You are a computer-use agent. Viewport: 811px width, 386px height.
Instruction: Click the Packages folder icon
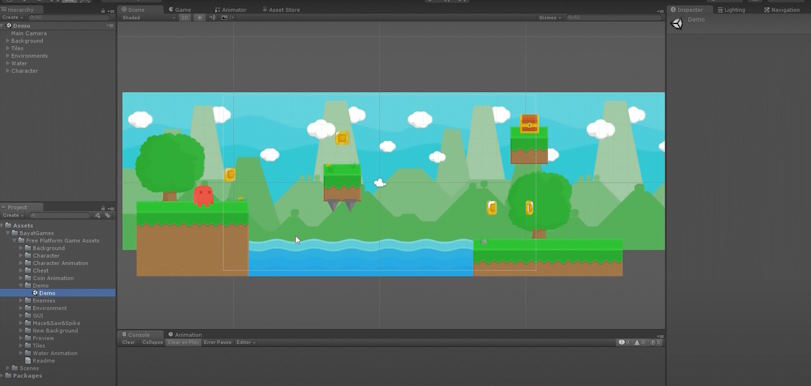[x=8, y=376]
